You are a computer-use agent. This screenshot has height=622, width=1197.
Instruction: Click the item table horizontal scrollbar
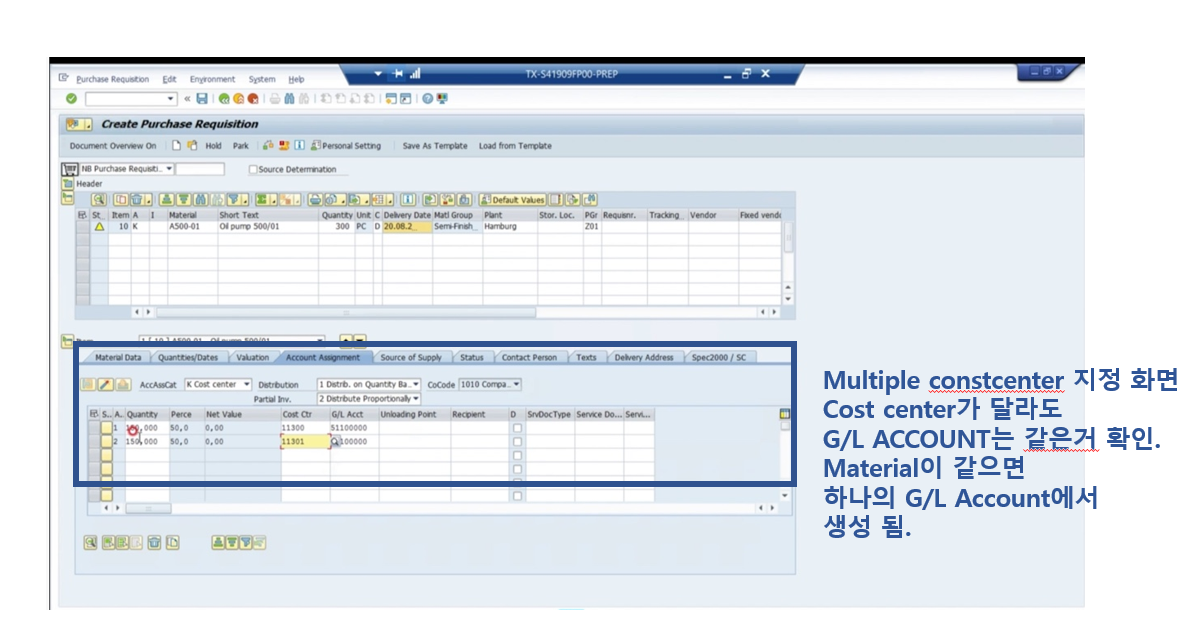pos(346,312)
